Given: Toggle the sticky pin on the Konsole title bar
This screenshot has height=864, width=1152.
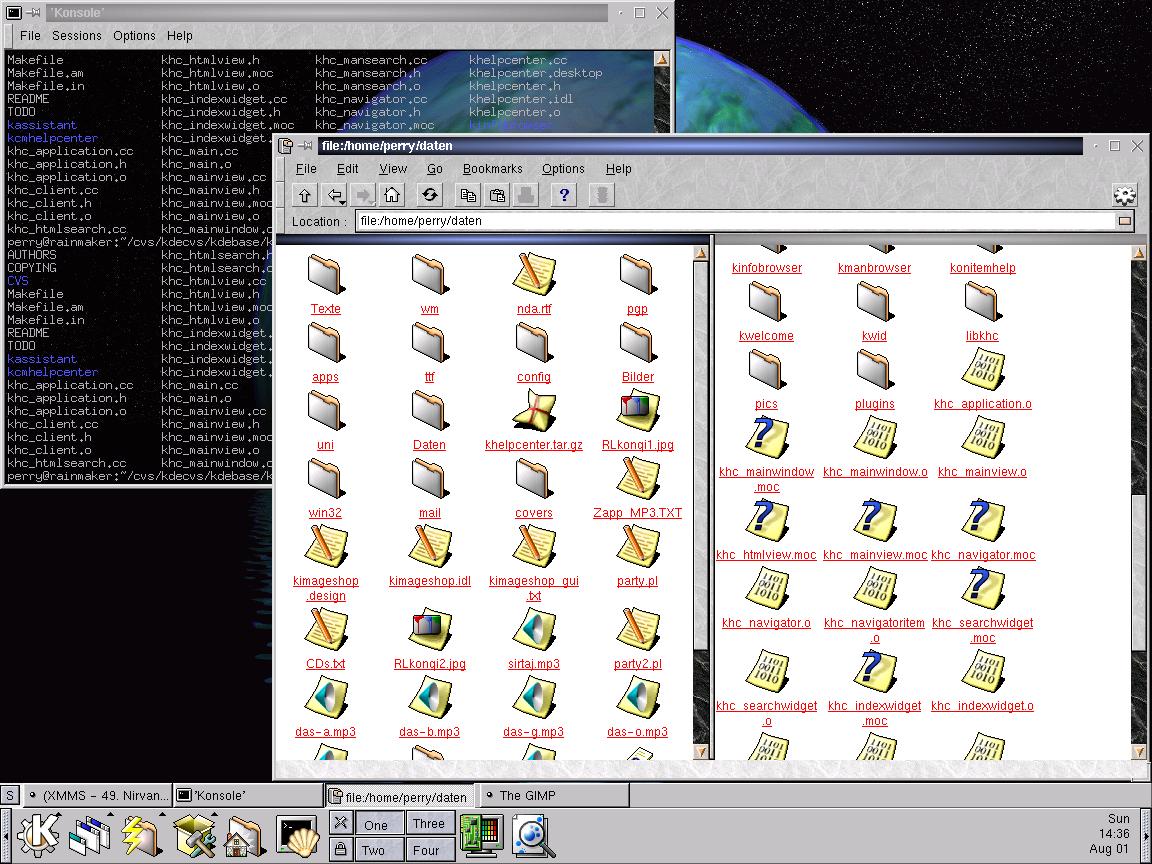Looking at the screenshot, I should pos(33,13).
